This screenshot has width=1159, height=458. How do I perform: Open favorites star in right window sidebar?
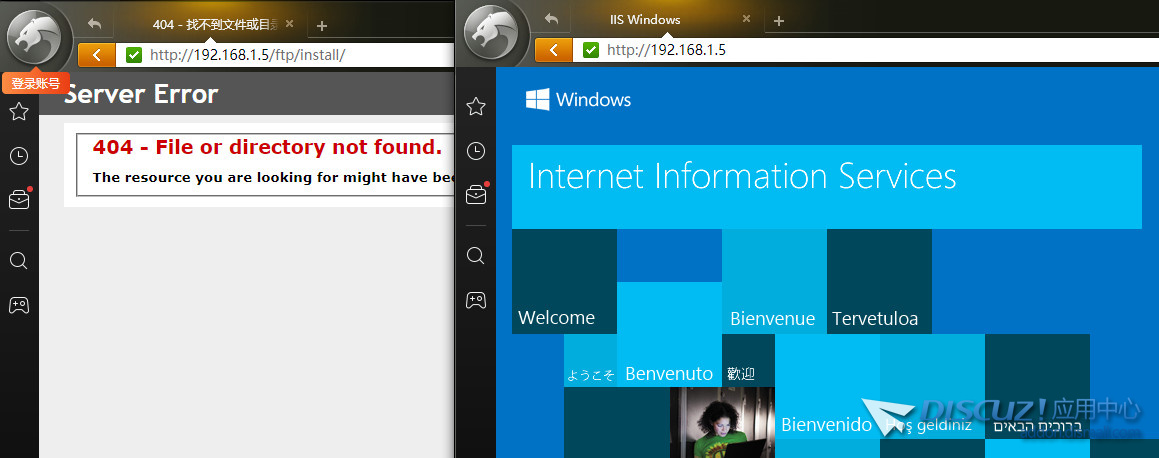476,107
